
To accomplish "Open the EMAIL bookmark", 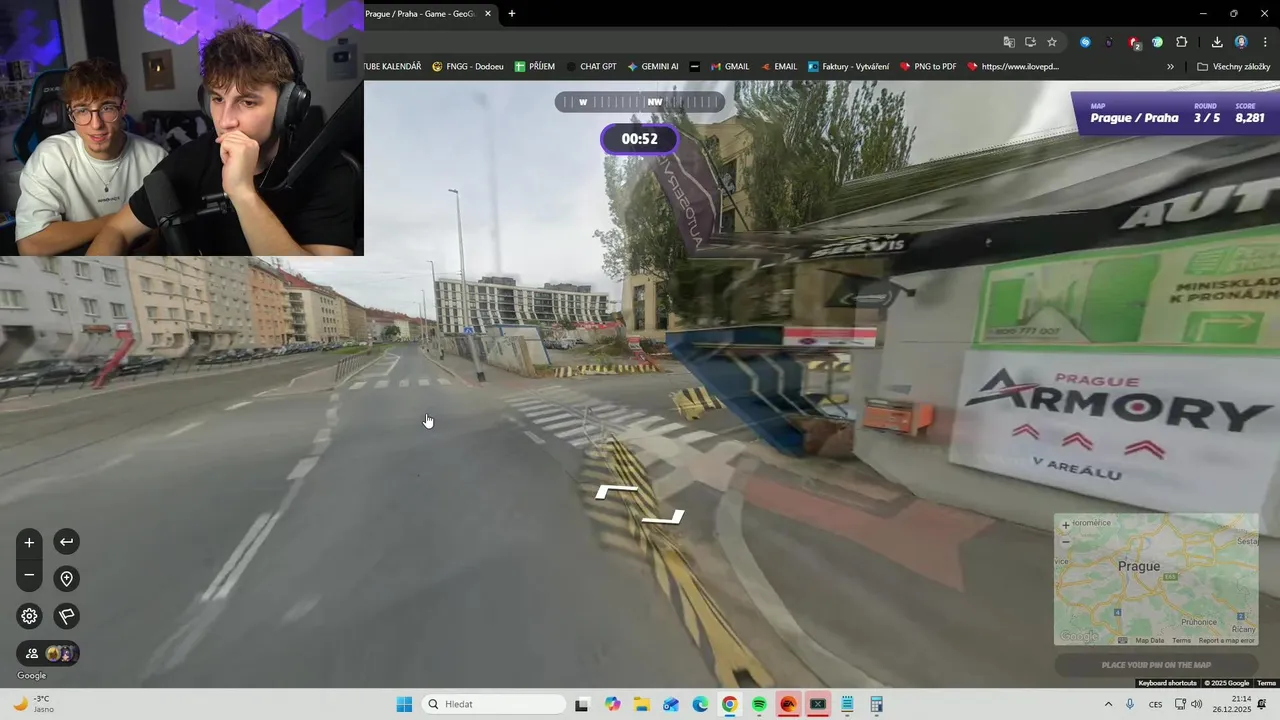I will point(779,67).
